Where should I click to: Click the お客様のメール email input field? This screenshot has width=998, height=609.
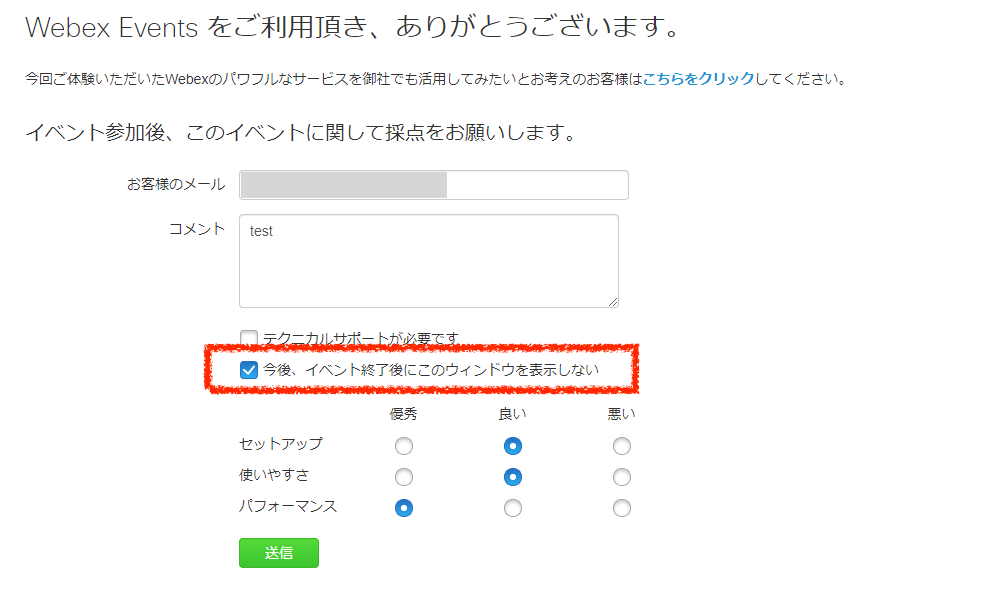point(433,185)
